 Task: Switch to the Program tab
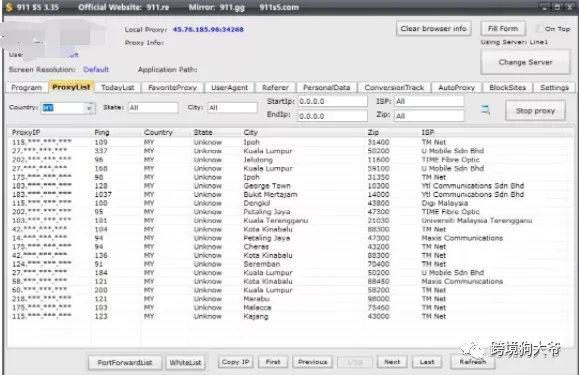click(x=26, y=87)
